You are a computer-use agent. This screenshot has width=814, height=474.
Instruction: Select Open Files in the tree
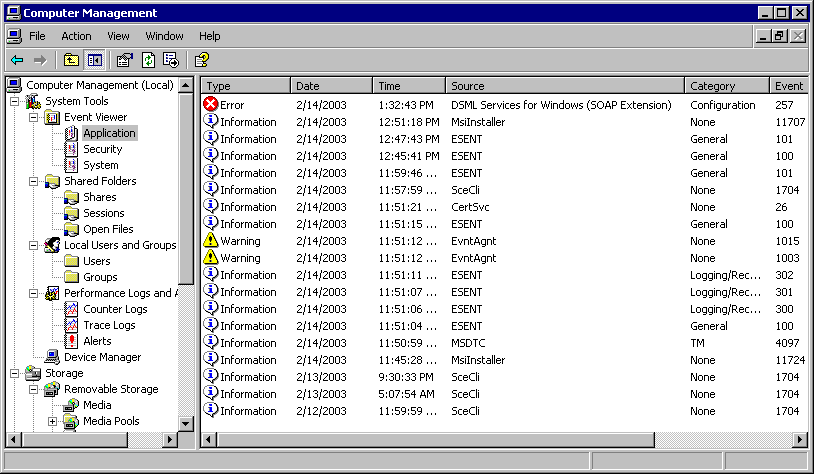point(108,229)
